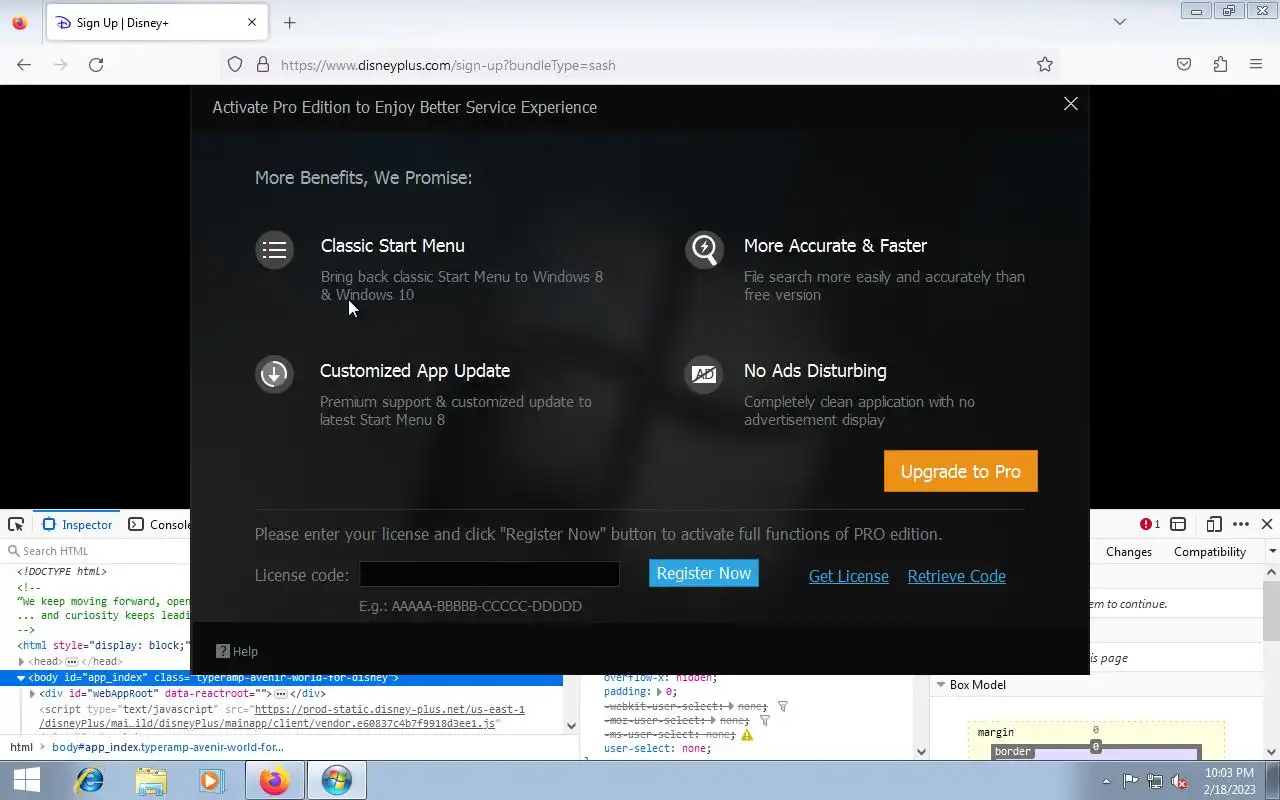Viewport: 1280px width, 800px height.
Task: Open the Windows Start button
Action: pos(27,780)
